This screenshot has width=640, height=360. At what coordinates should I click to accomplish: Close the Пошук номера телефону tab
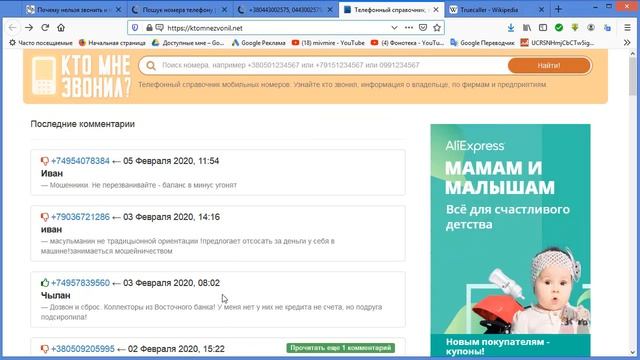(x=224, y=9)
